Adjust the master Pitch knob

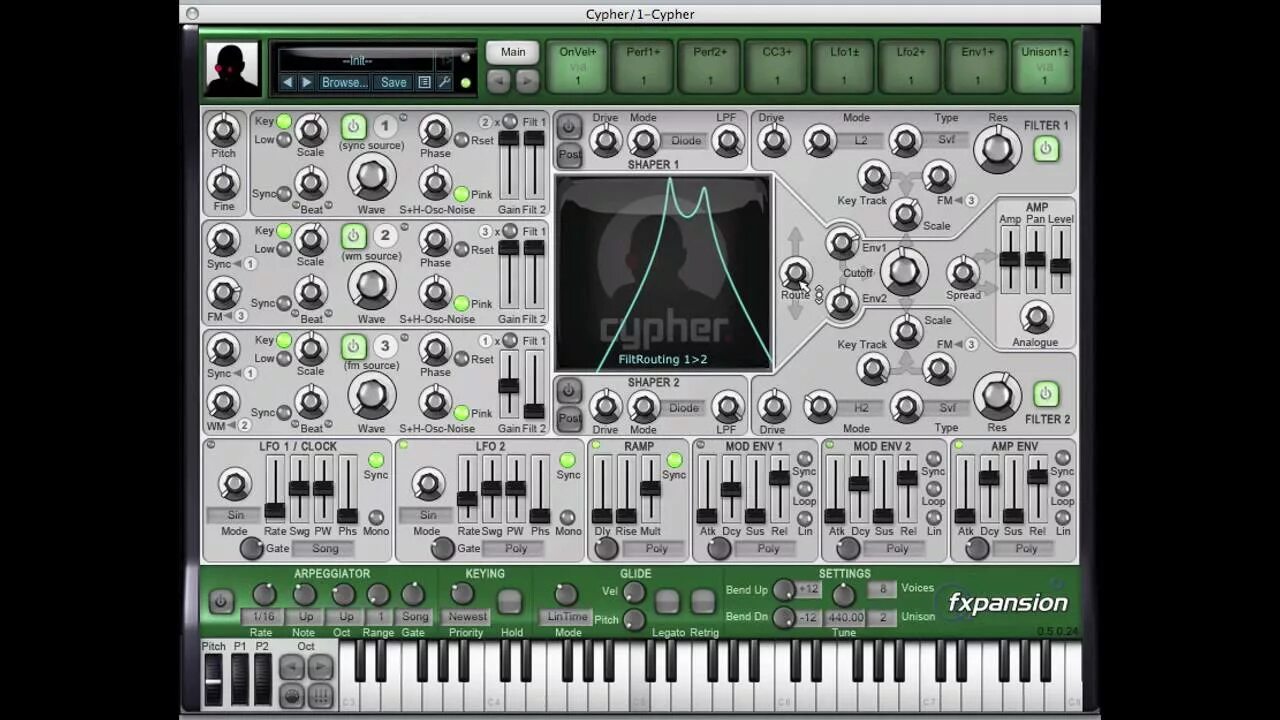click(223, 129)
